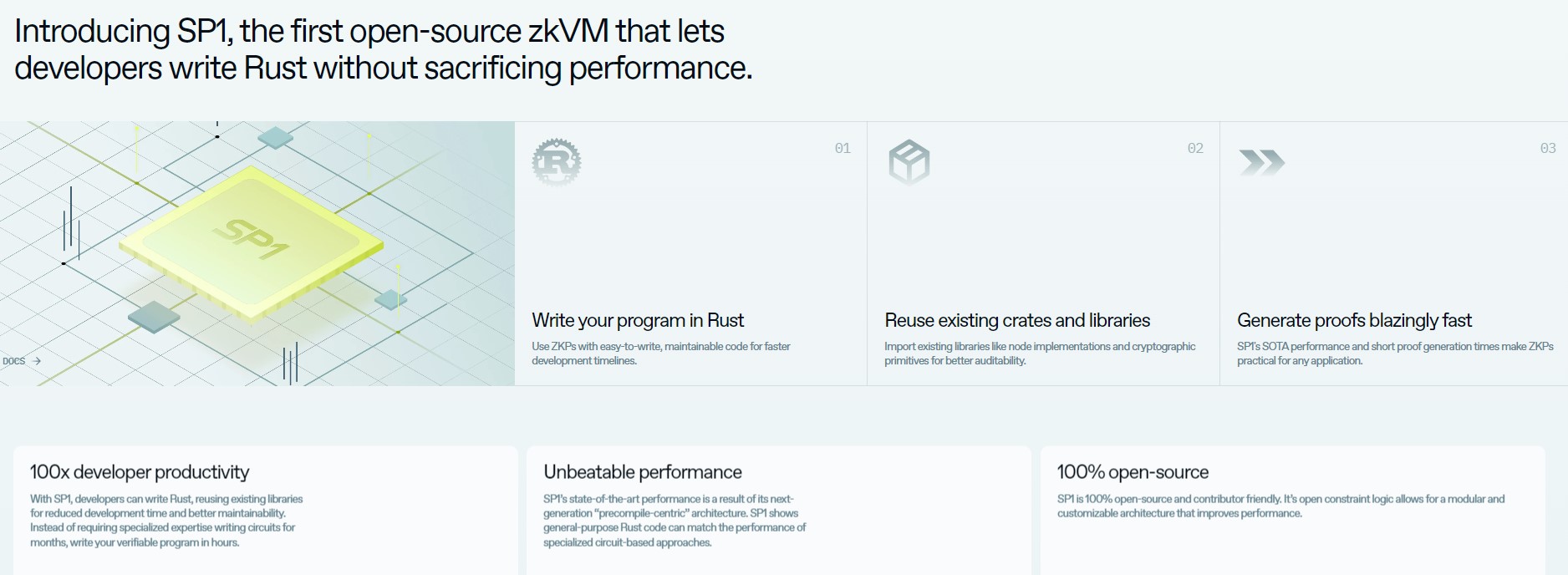Click the double chevron fast-forward icon
This screenshot has height=575, width=1568.
1261,162
